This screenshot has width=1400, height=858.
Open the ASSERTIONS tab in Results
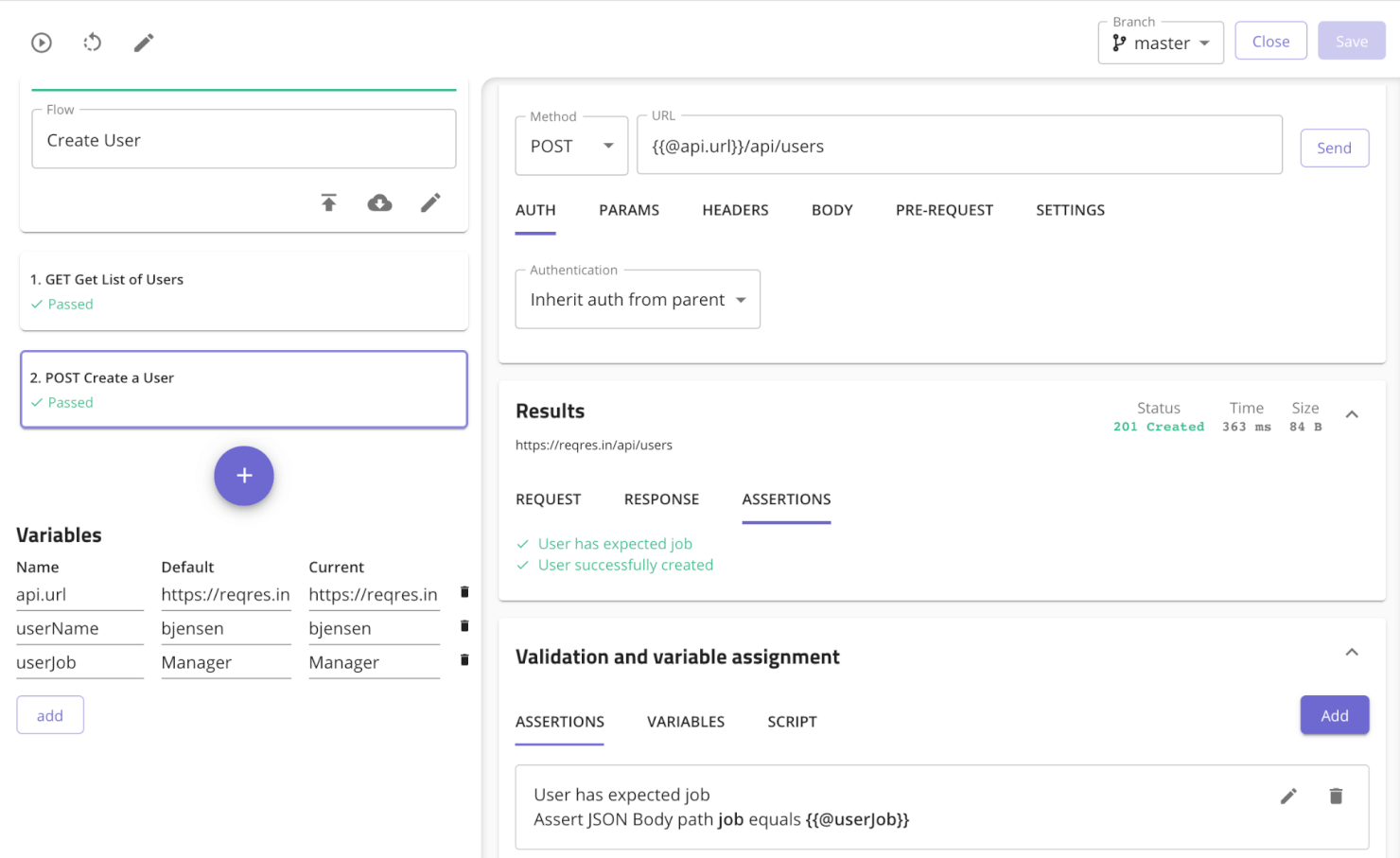(x=786, y=499)
